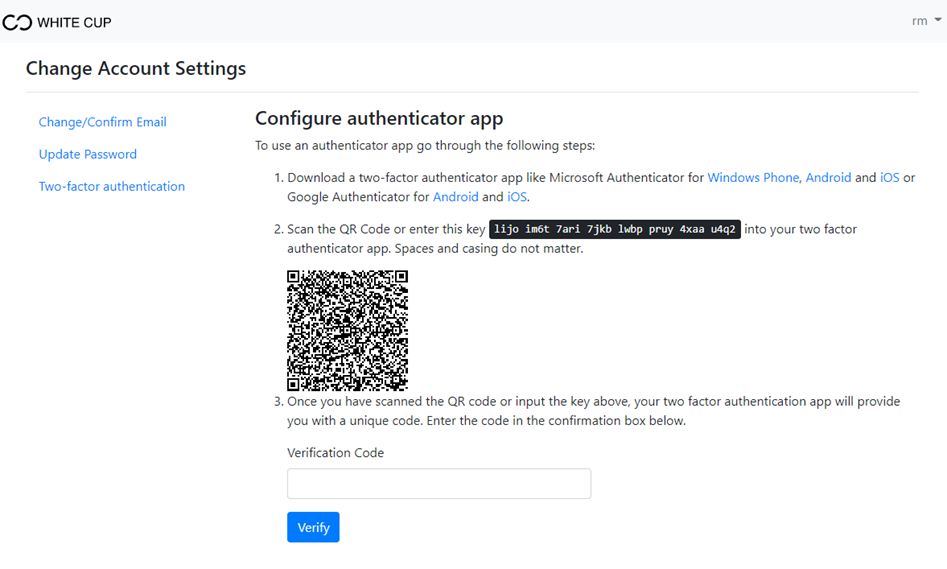Open the Microsoft Authenticator iOS link

coord(889,178)
